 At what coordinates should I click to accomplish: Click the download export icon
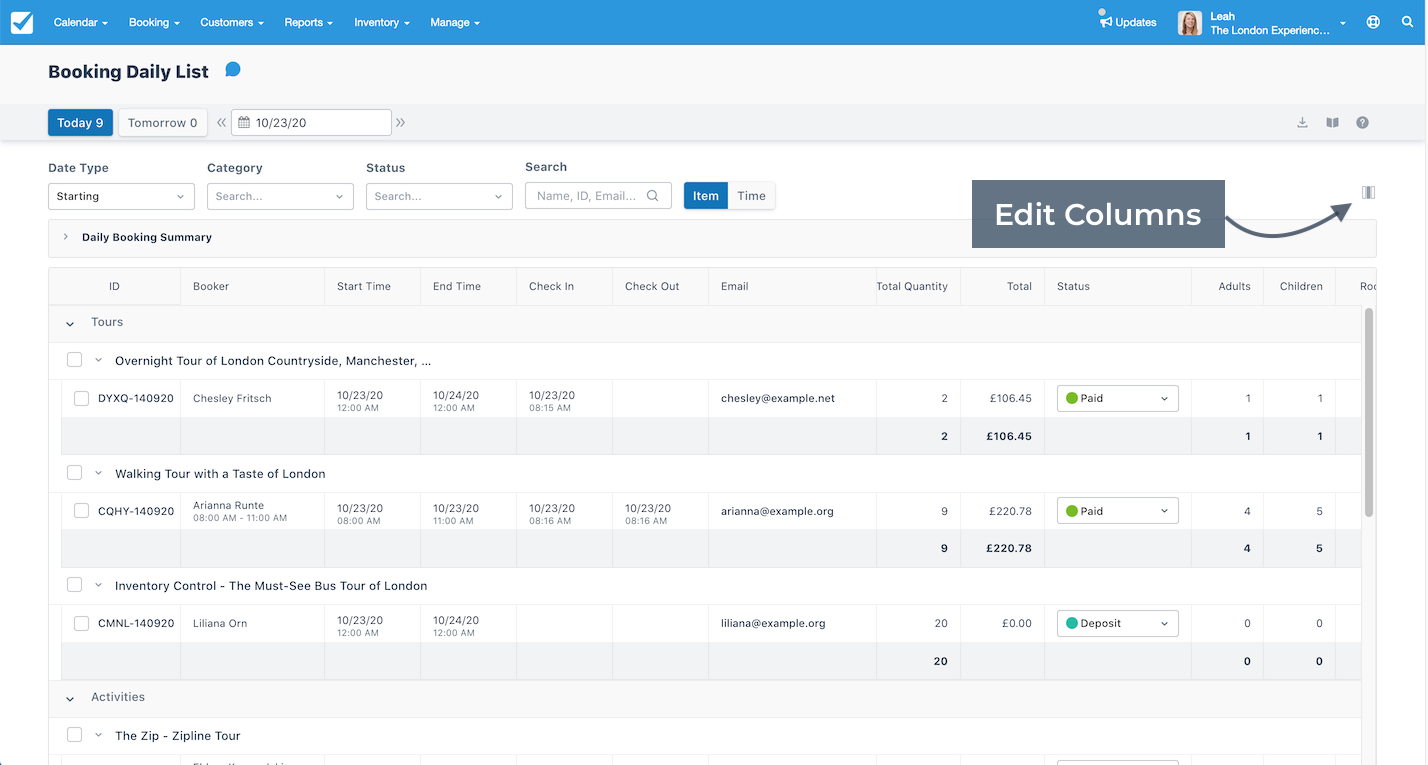click(1302, 123)
